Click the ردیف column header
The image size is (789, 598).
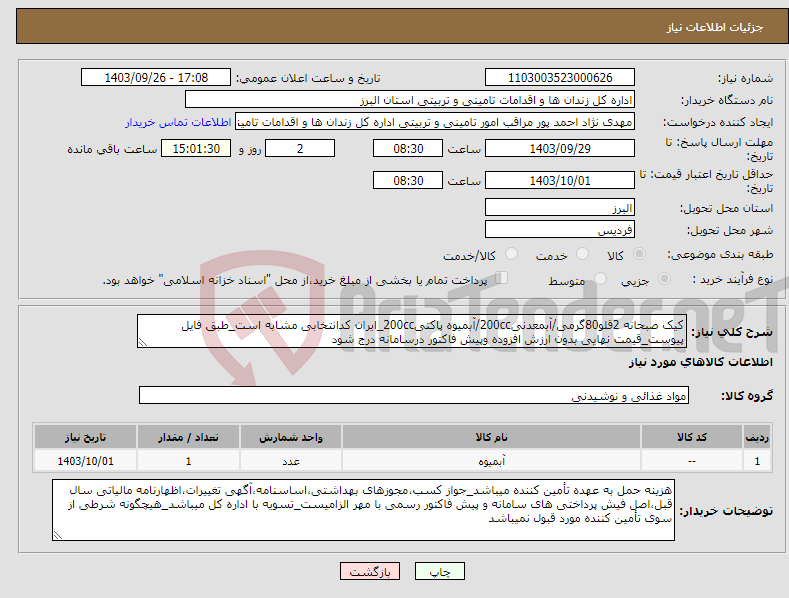(x=757, y=437)
